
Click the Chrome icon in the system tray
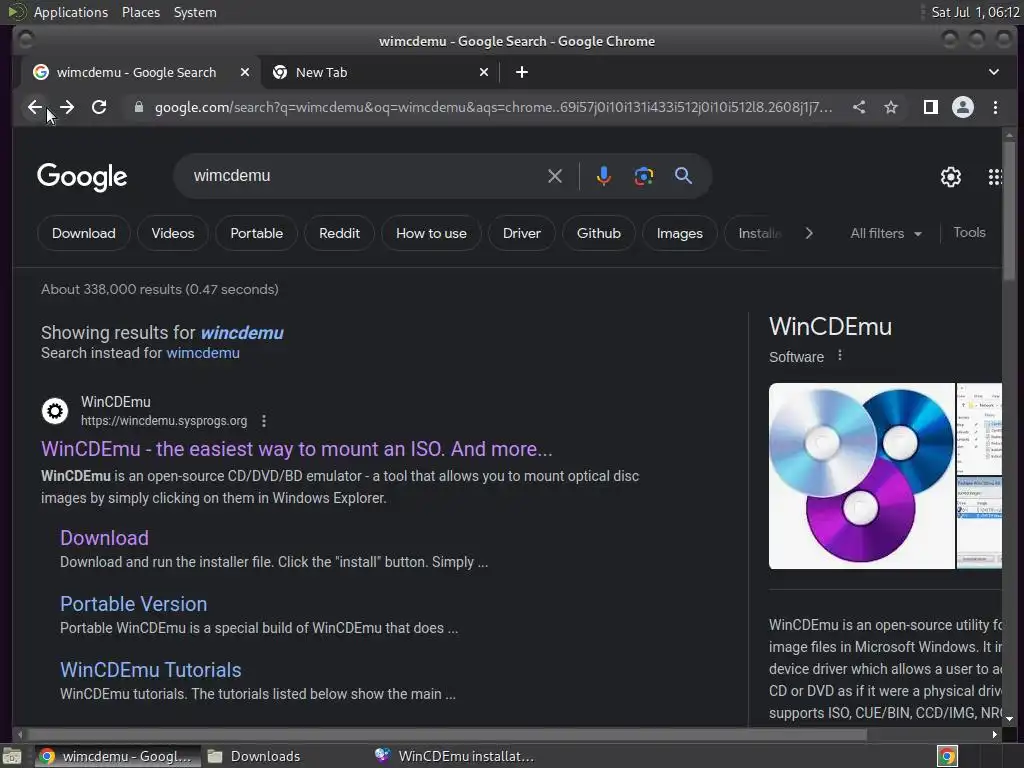(x=947, y=756)
